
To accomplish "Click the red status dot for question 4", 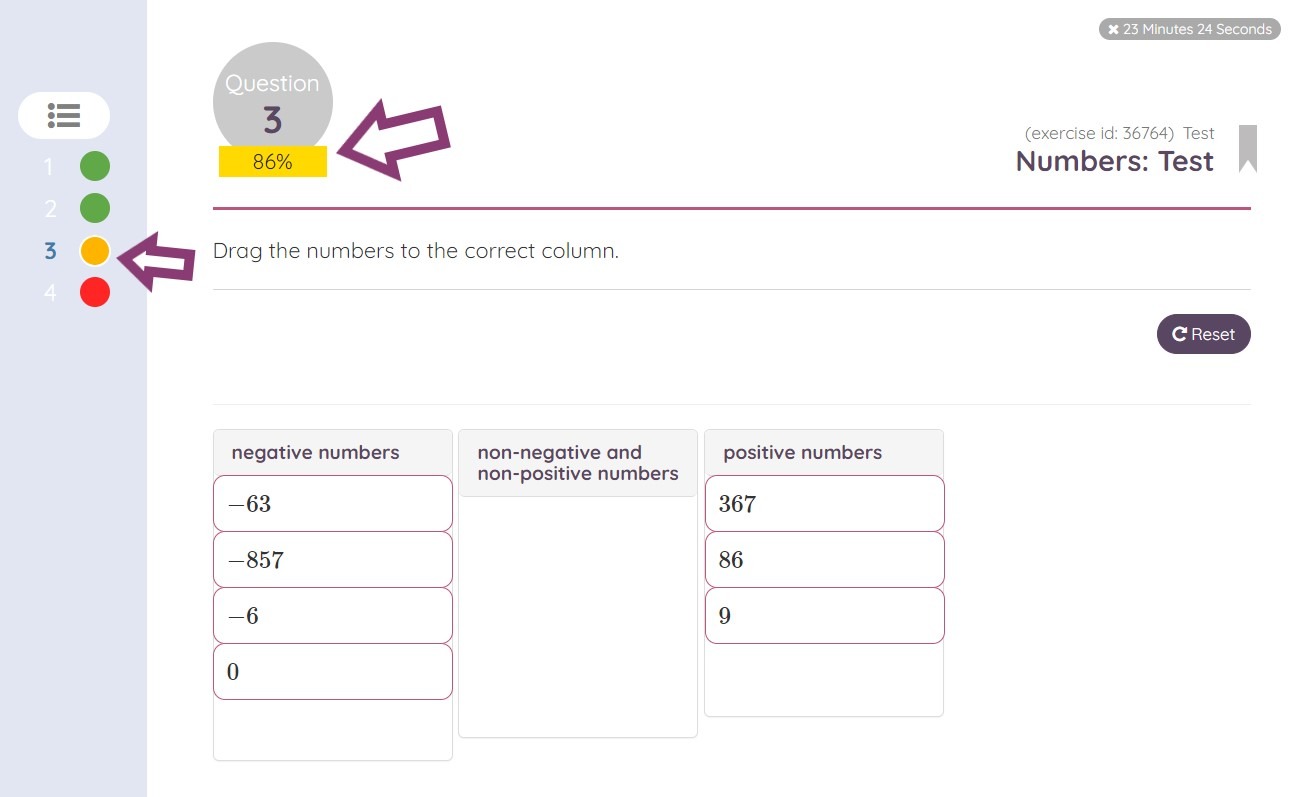I will click(95, 292).
